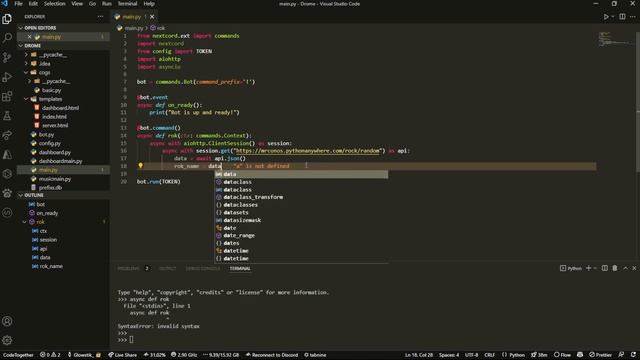Screen dimensions: 640x360
Task: Split the terminal panel
Action: 604,268
